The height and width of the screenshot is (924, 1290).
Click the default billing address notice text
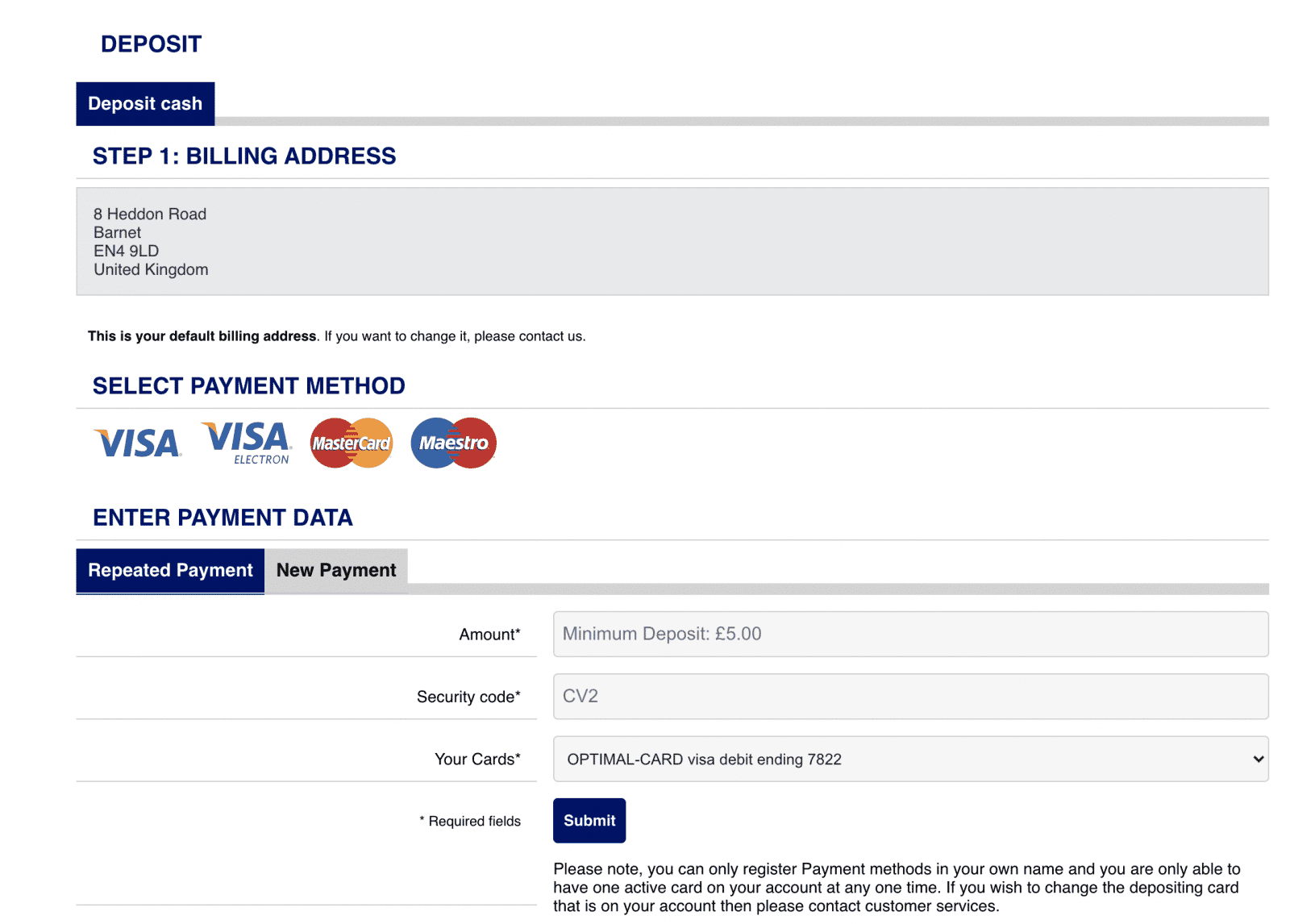pyautogui.click(x=336, y=336)
